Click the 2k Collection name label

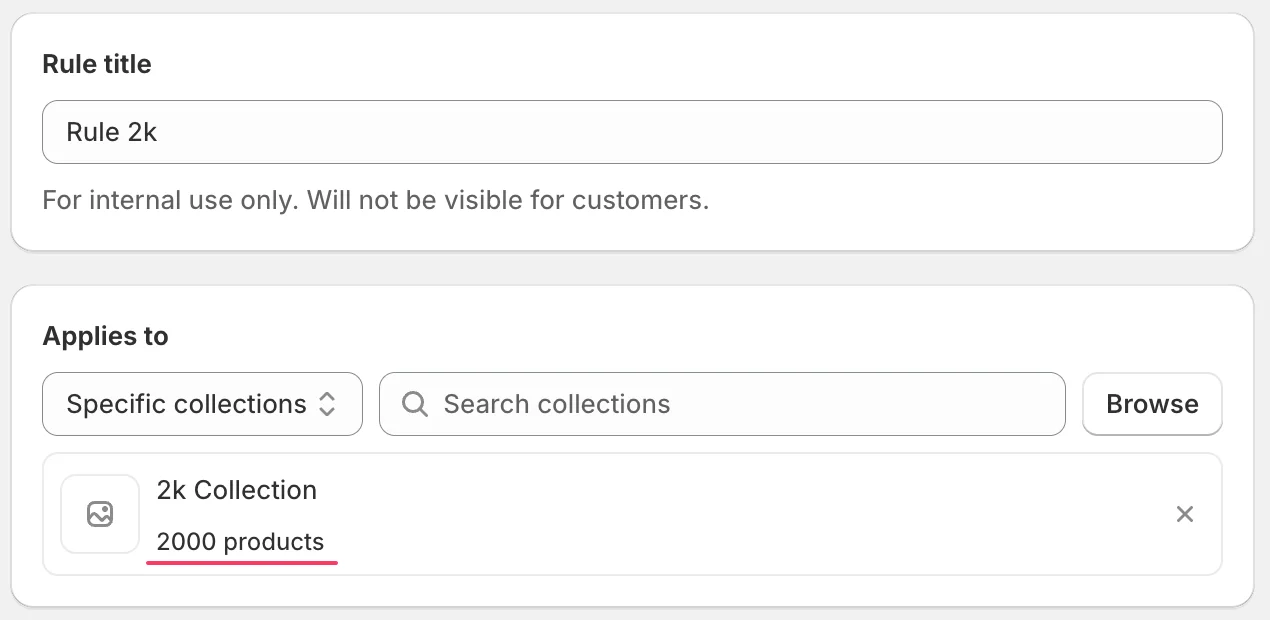(x=236, y=490)
